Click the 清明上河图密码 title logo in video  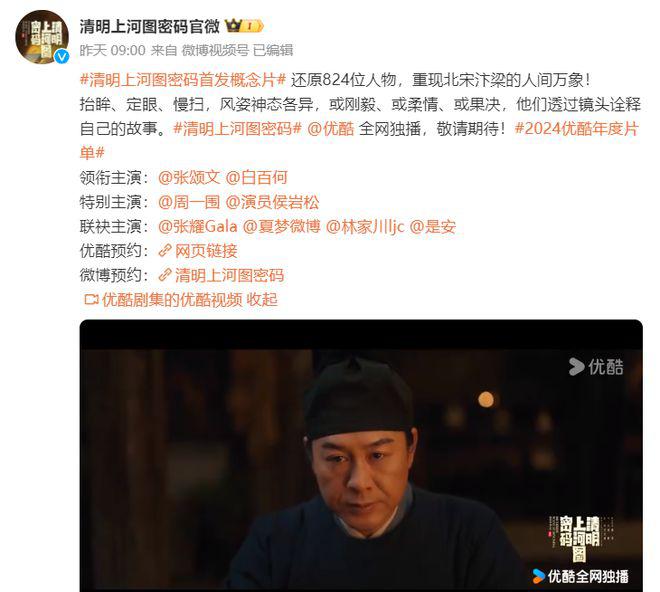[x=580, y=539]
